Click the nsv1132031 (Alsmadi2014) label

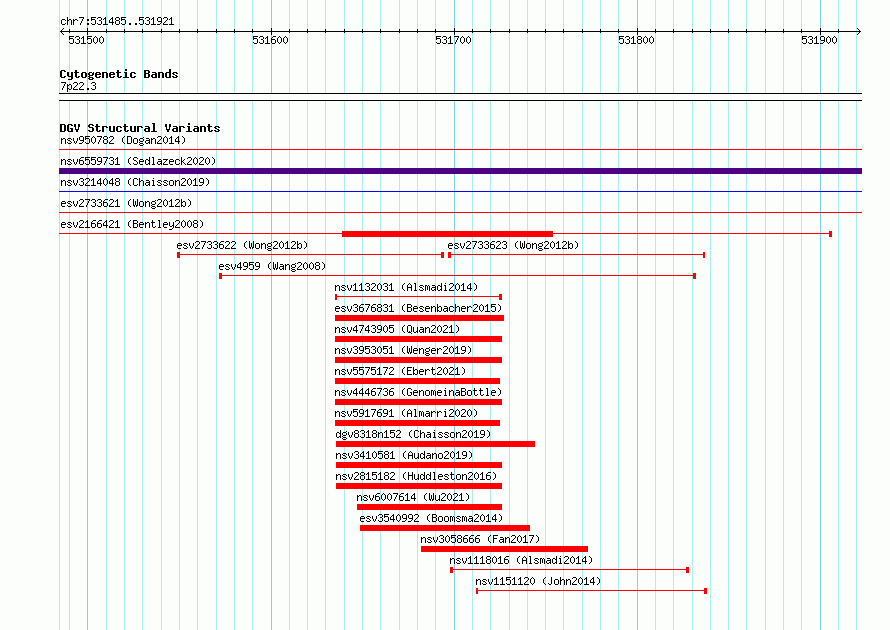tap(406, 287)
